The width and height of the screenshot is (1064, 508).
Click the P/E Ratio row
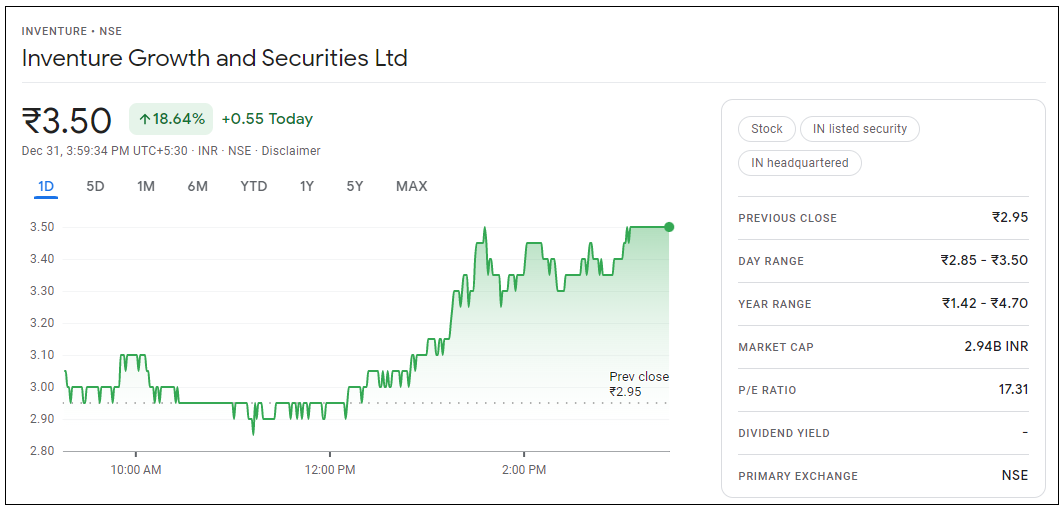pos(882,390)
